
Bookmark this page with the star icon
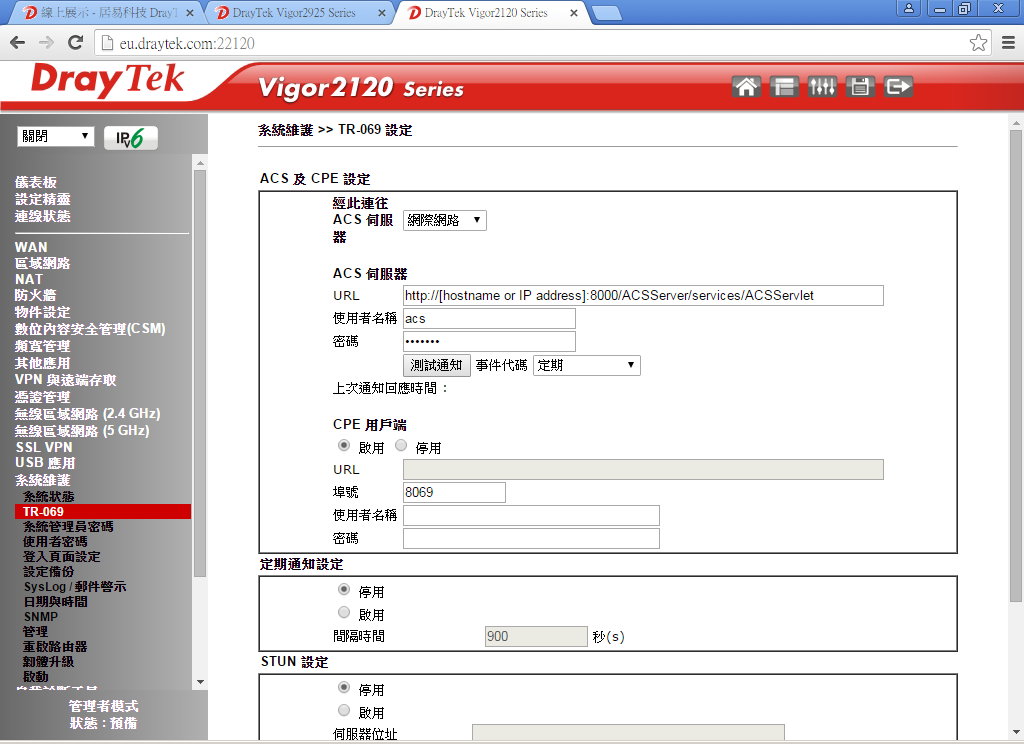(x=978, y=43)
